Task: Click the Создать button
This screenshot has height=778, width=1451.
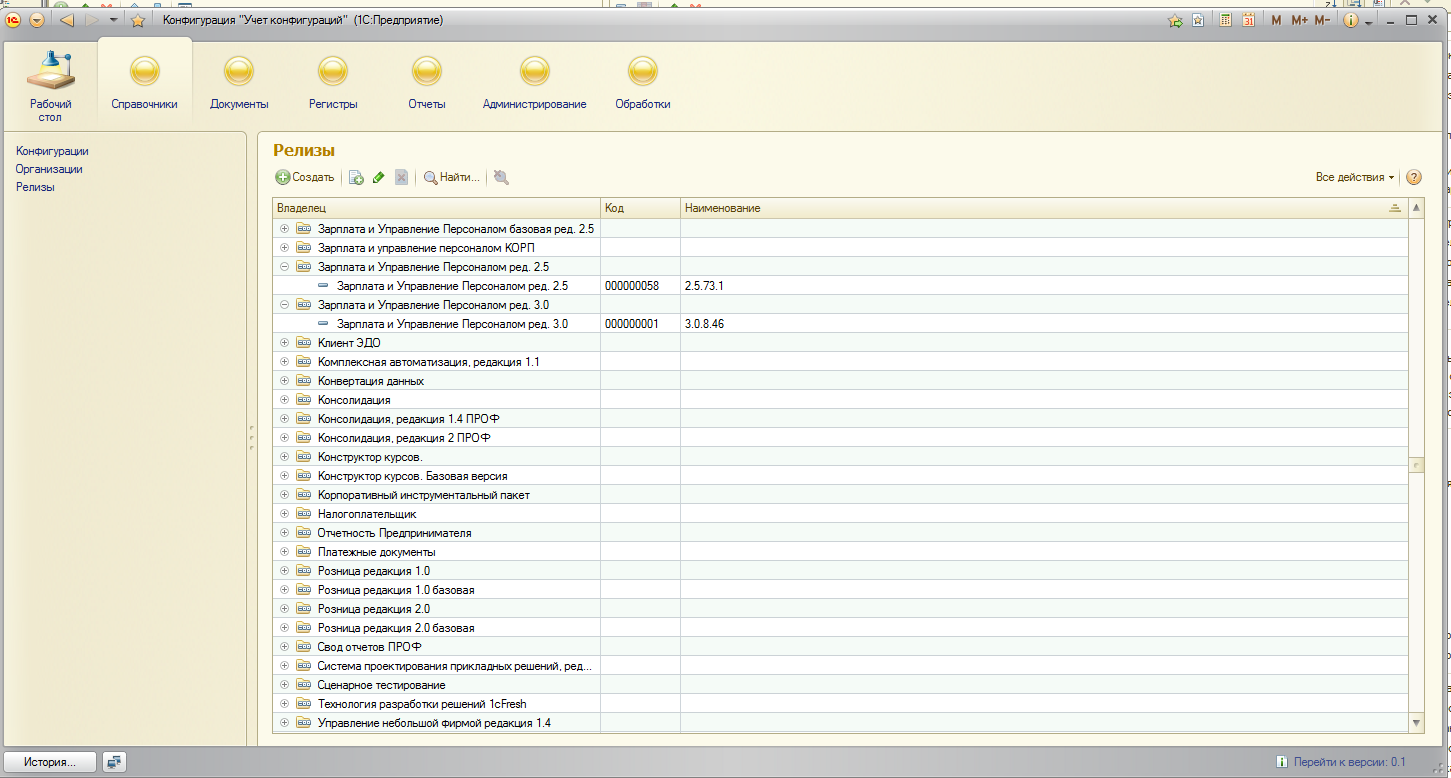Action: point(305,177)
